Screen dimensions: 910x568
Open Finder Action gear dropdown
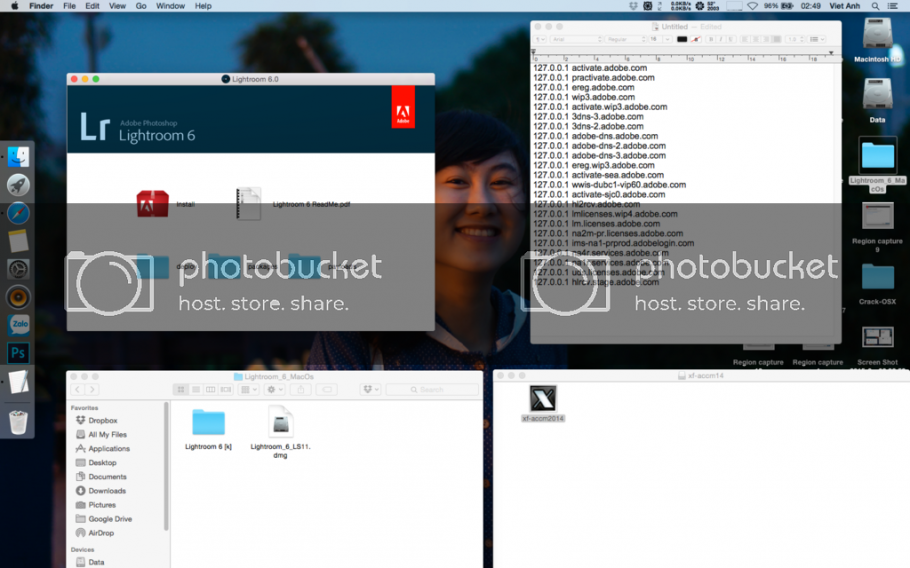coord(274,389)
